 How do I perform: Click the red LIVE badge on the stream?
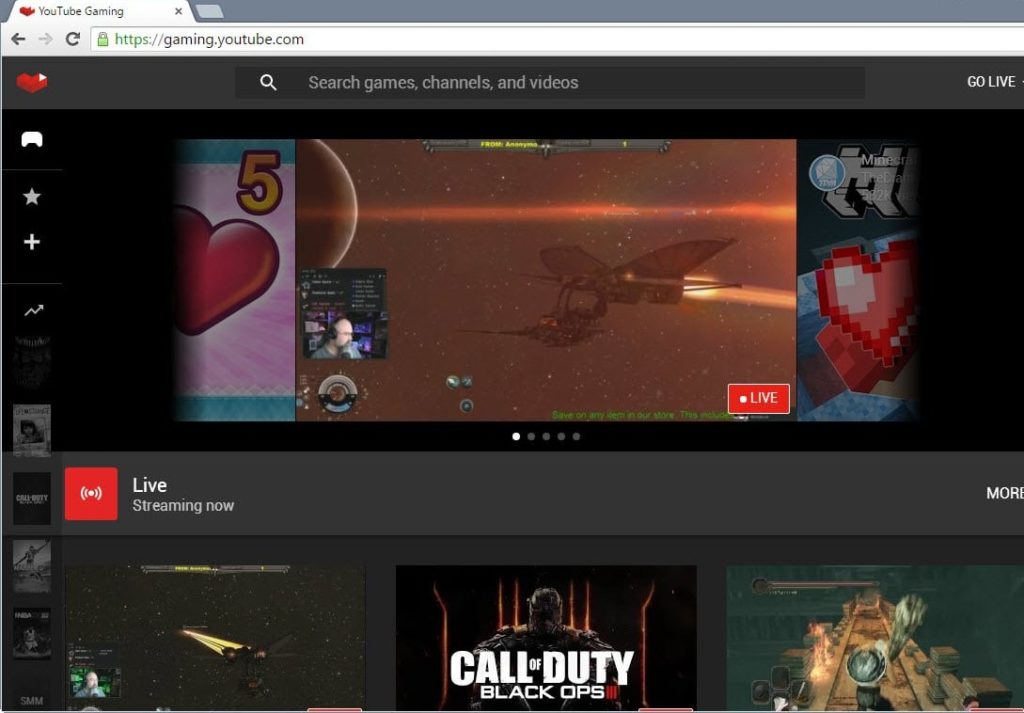[x=757, y=398]
